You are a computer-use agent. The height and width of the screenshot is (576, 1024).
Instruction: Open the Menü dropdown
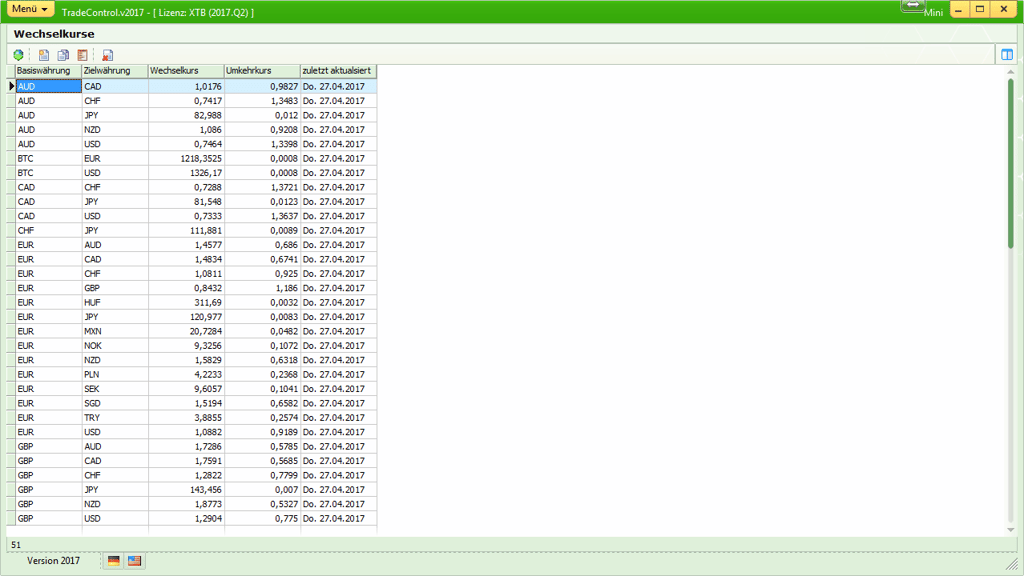30,9
